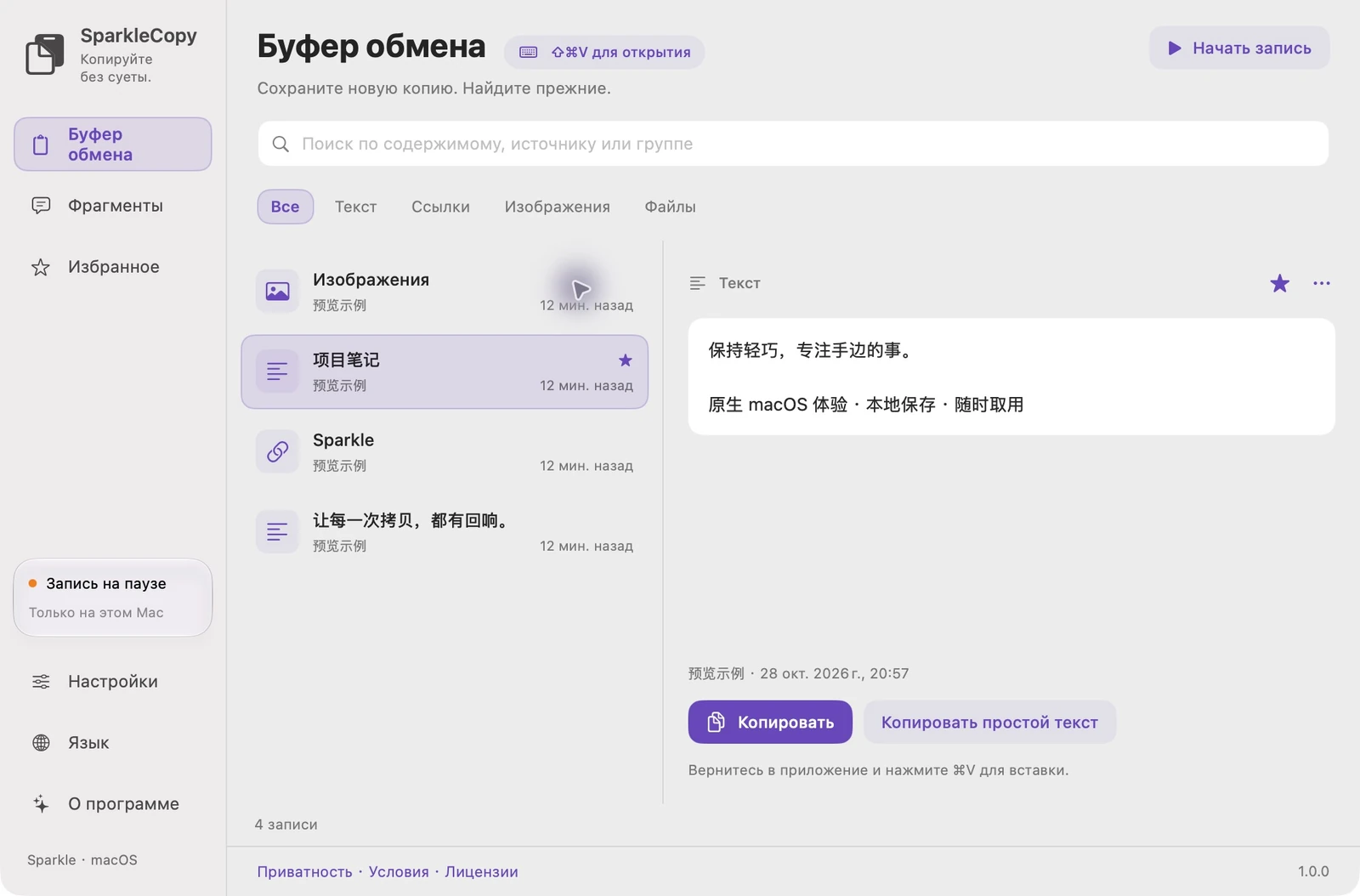
Task: Open the Sparkle link entry
Action: point(445,451)
